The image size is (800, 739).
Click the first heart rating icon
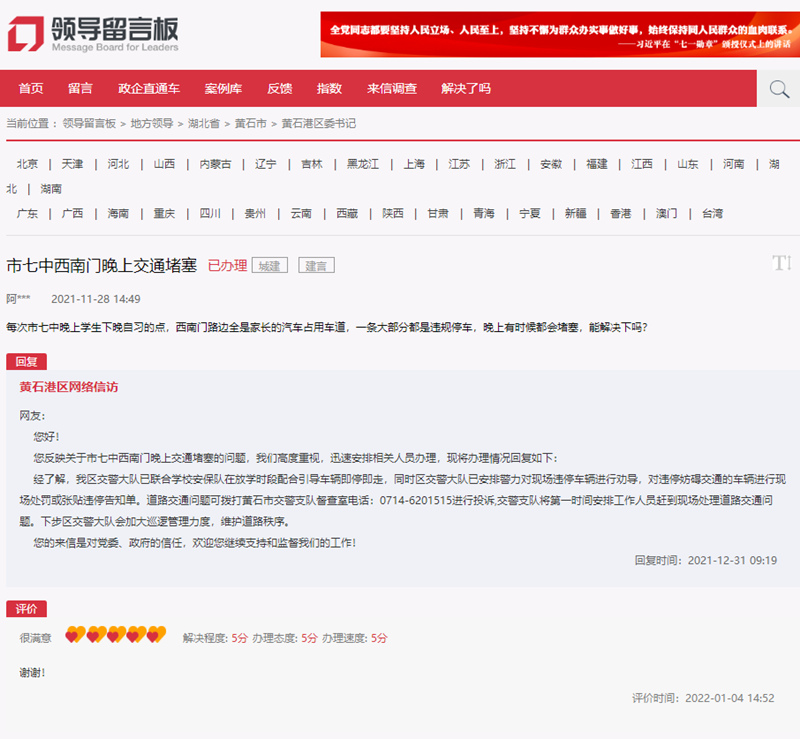[x=75, y=636]
